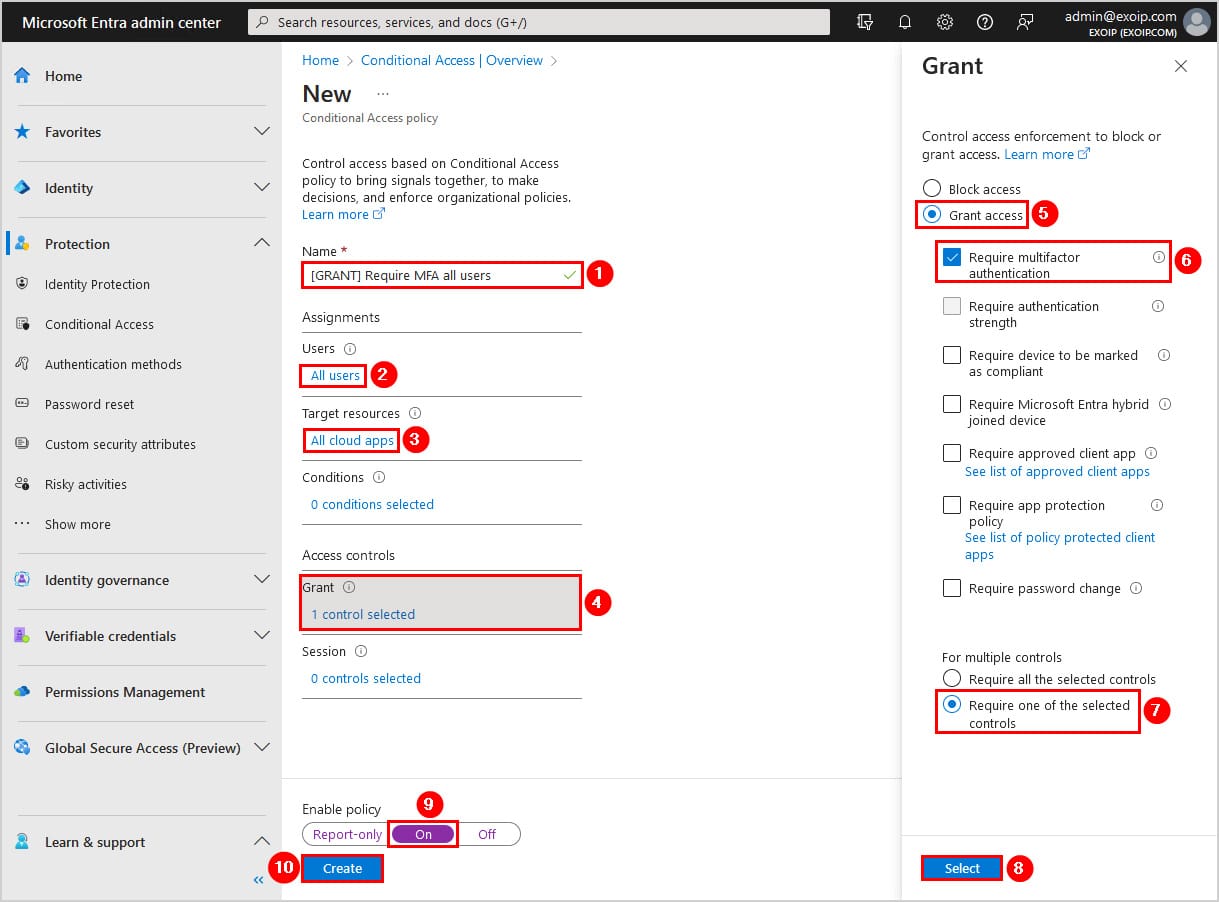The width and height of the screenshot is (1219, 902).
Task: Click the Password reset icon
Action: click(22, 404)
